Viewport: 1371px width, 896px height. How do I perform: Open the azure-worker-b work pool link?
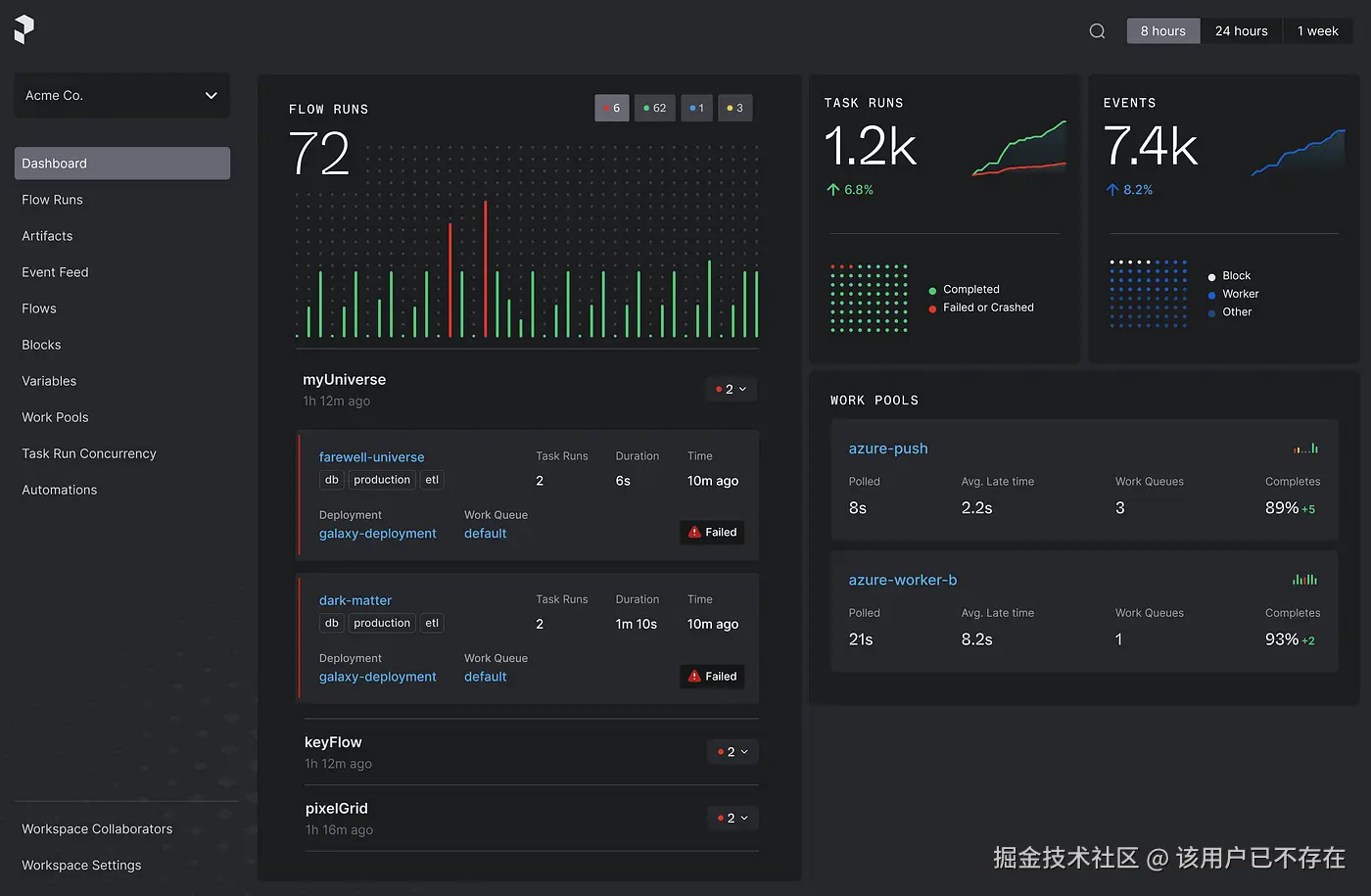click(902, 580)
